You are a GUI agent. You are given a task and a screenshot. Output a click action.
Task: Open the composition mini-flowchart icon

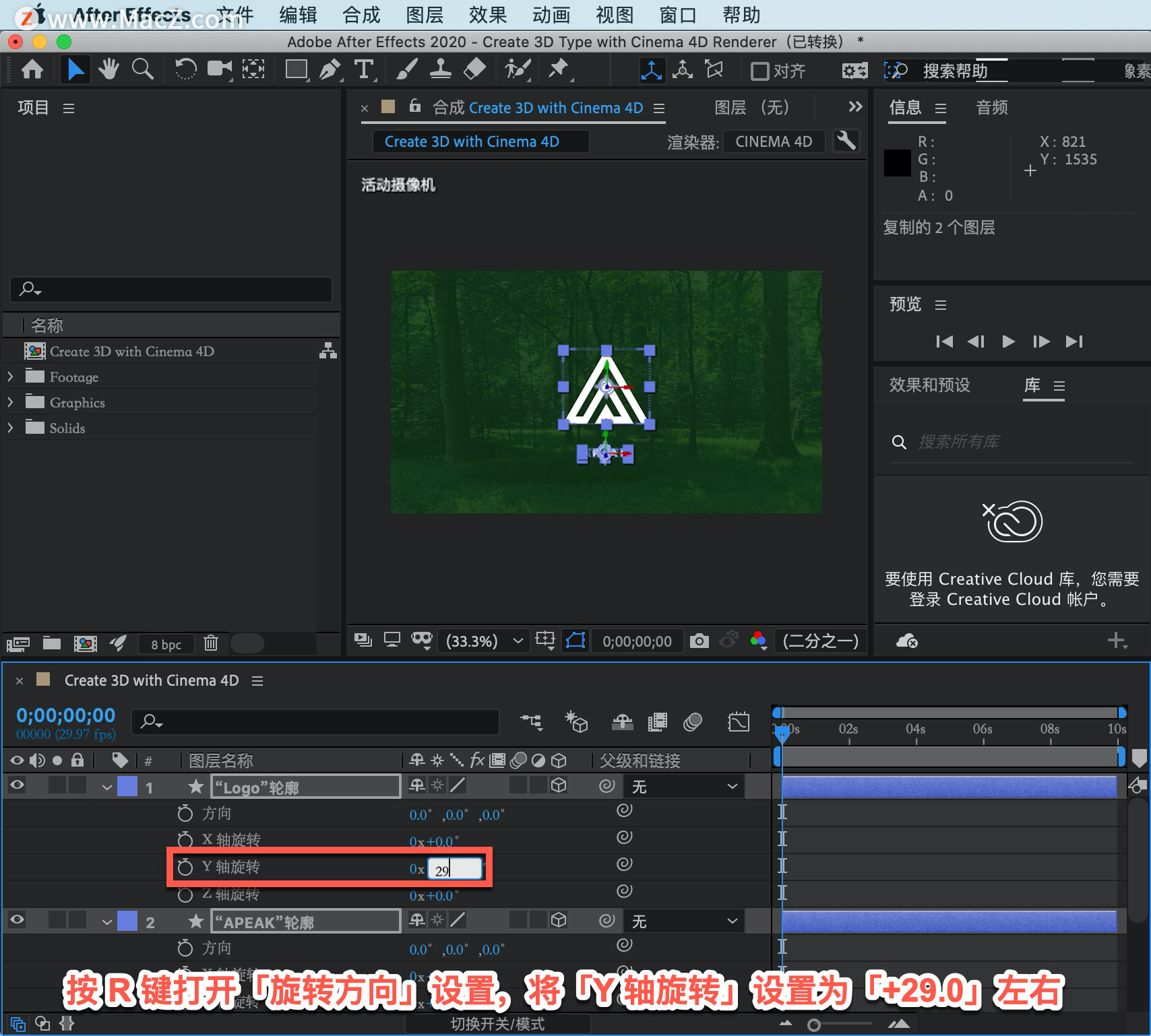(x=532, y=723)
